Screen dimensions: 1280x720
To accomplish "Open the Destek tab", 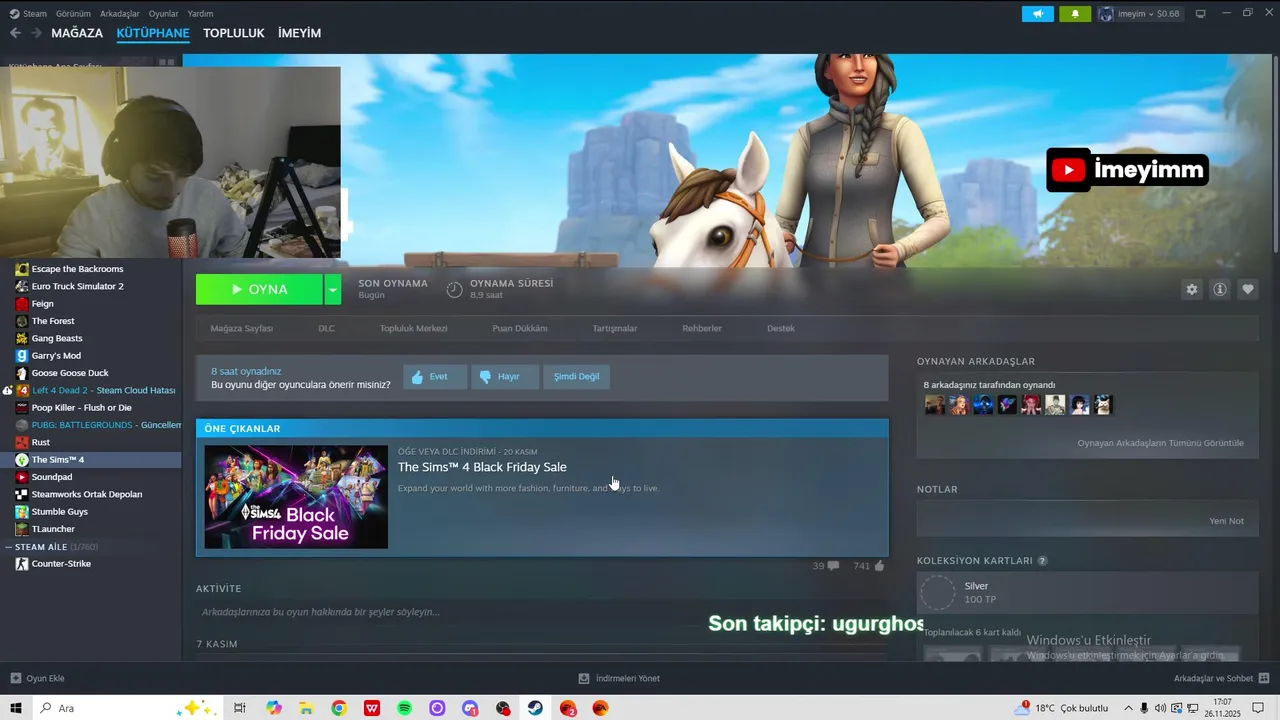I will click(x=781, y=328).
